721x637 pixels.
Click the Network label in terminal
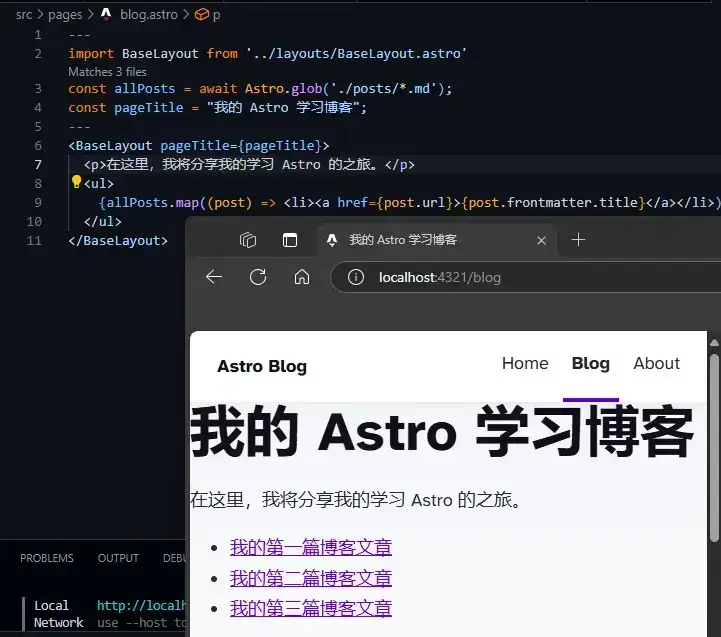coord(58,623)
